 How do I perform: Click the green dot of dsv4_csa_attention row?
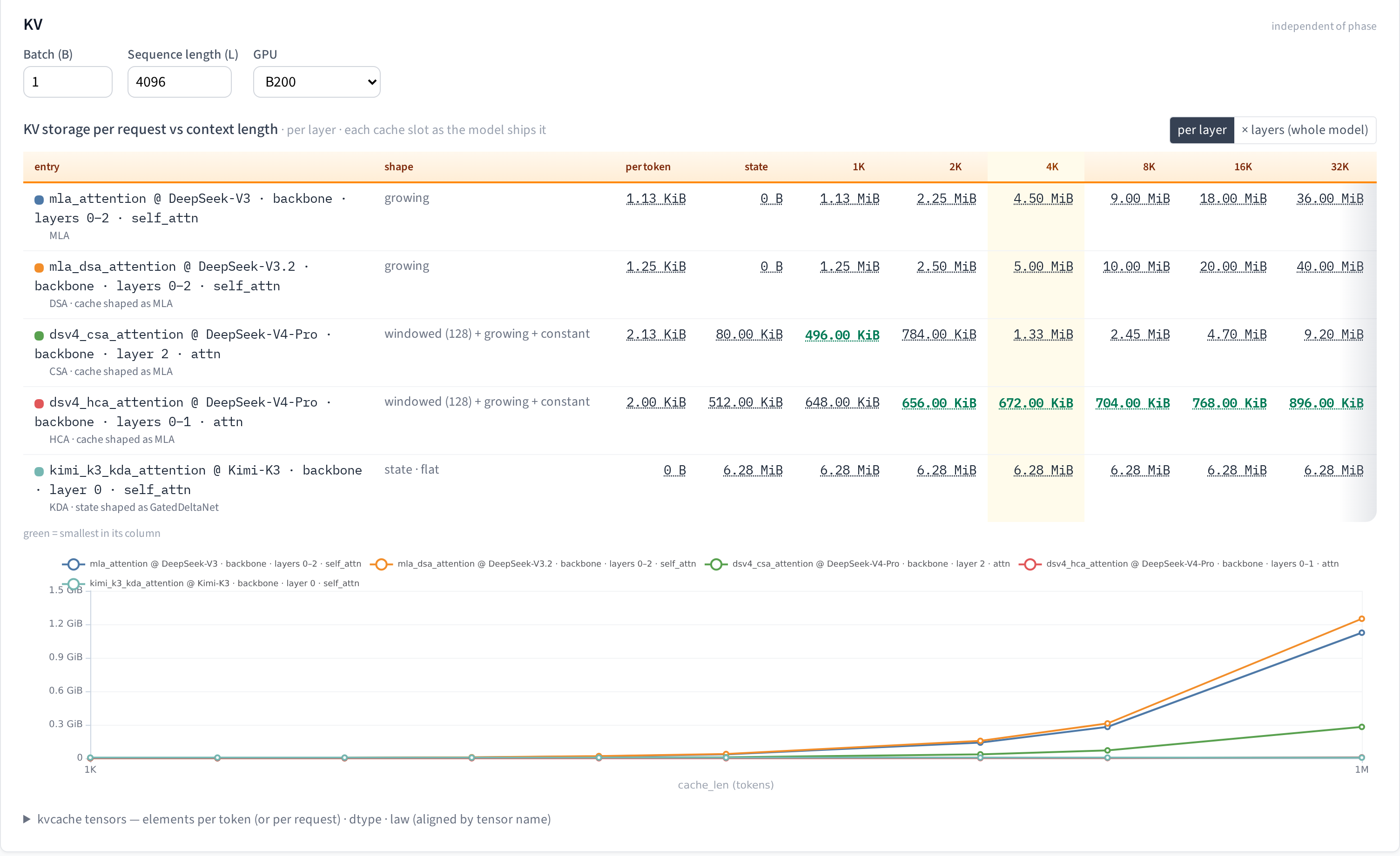click(39, 336)
